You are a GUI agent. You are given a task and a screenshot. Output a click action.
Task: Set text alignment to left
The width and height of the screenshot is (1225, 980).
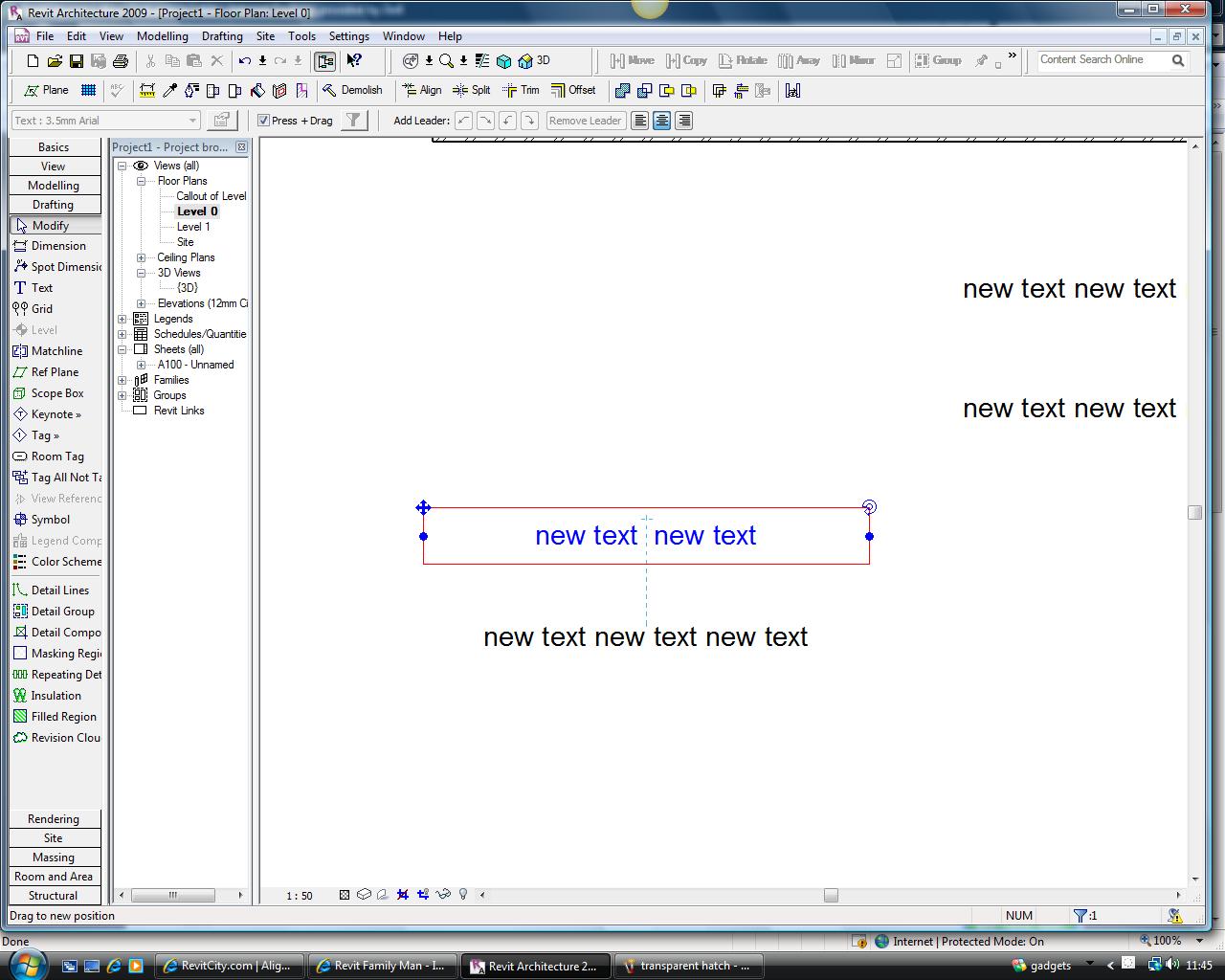click(x=640, y=121)
